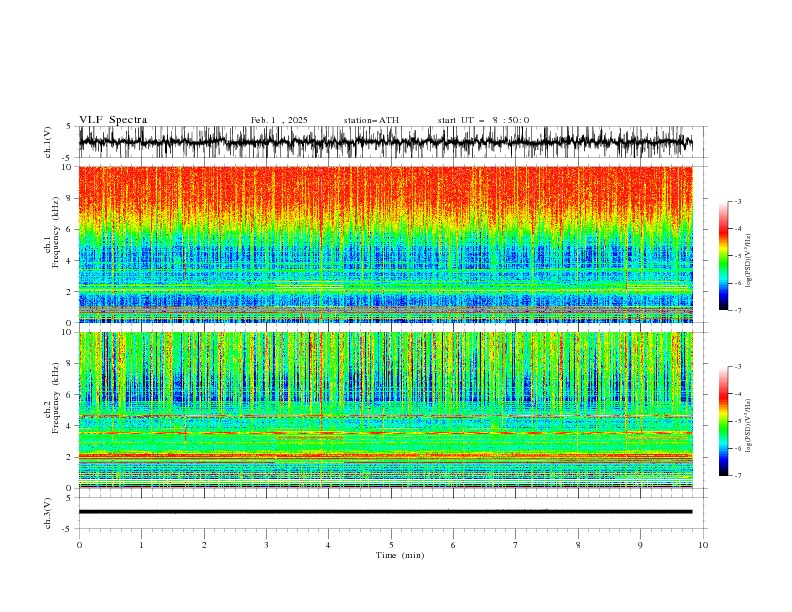The height and width of the screenshot is (612, 792).
Task: Click the "-7" tick on ch.2 colorbar
Action: [737, 475]
